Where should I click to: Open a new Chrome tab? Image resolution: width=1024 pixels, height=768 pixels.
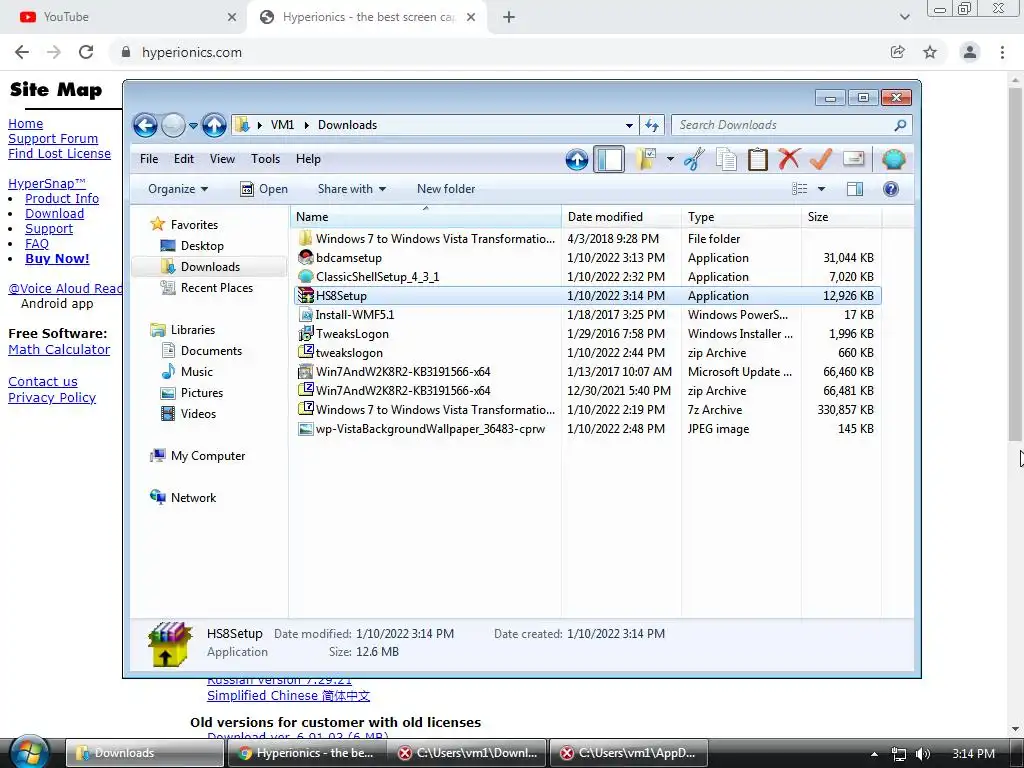(x=509, y=17)
